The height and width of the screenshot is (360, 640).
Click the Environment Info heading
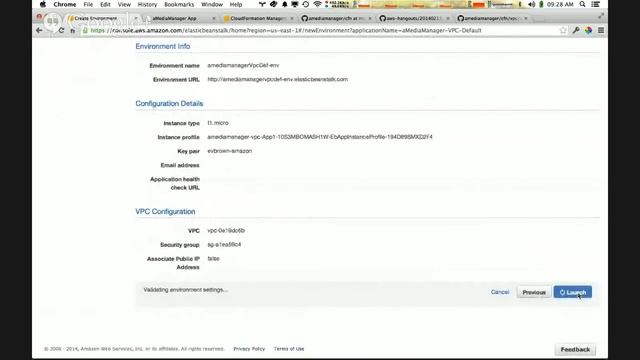163,47
